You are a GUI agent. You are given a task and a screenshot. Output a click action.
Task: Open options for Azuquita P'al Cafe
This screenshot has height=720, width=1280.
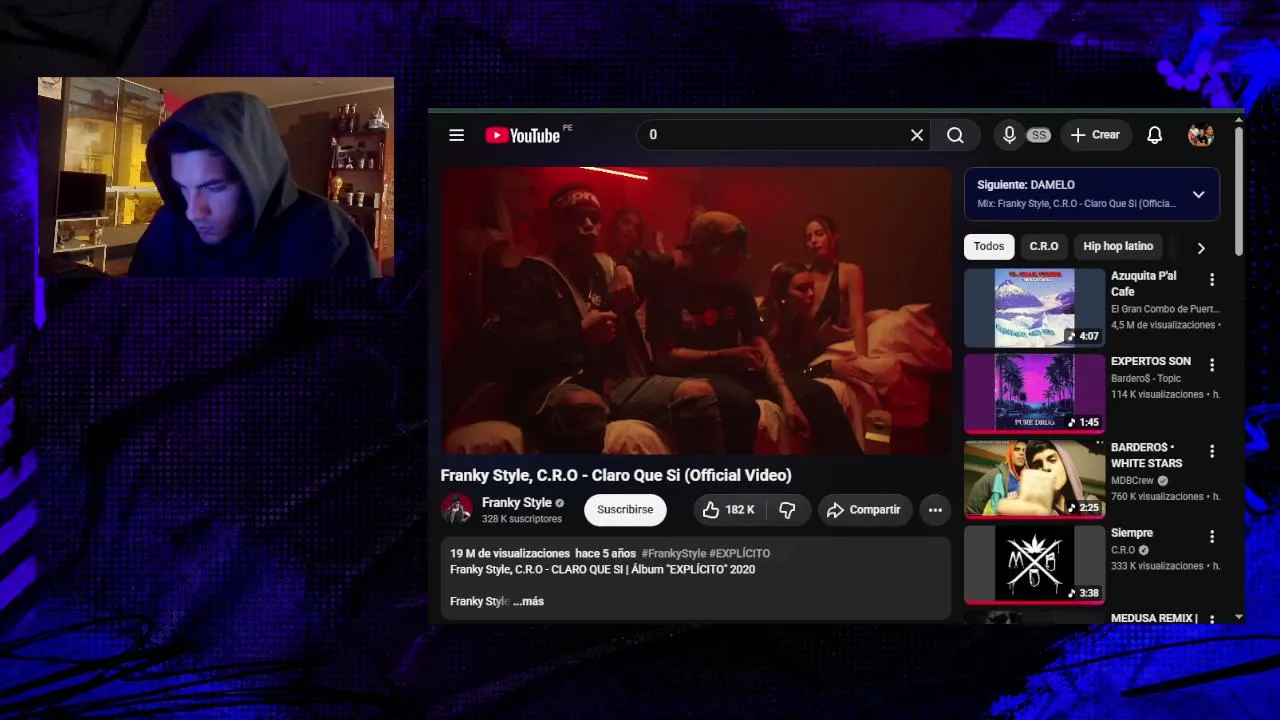click(1212, 280)
